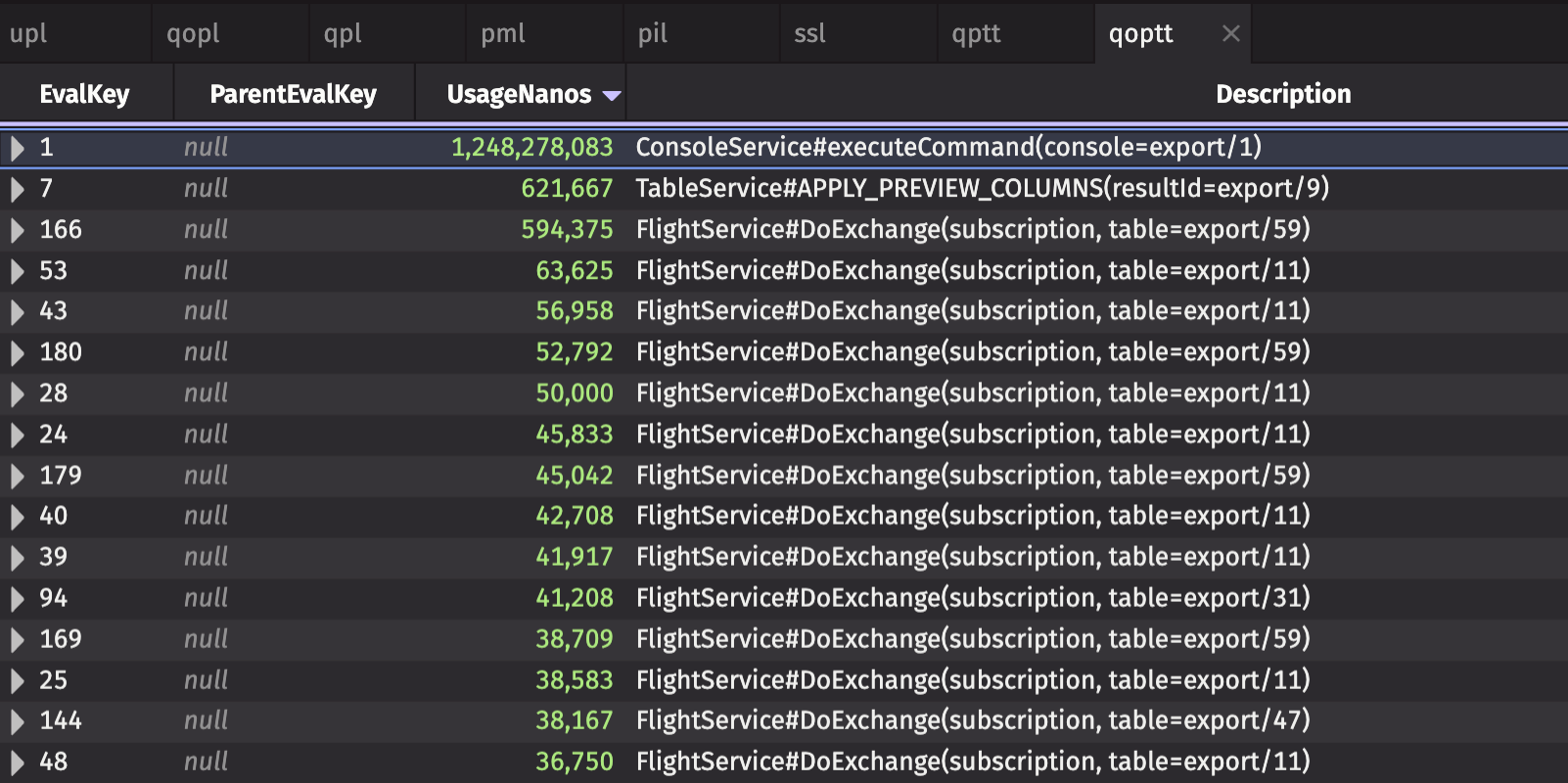Select the pml tab
The height and width of the screenshot is (783, 1568).
[503, 34]
